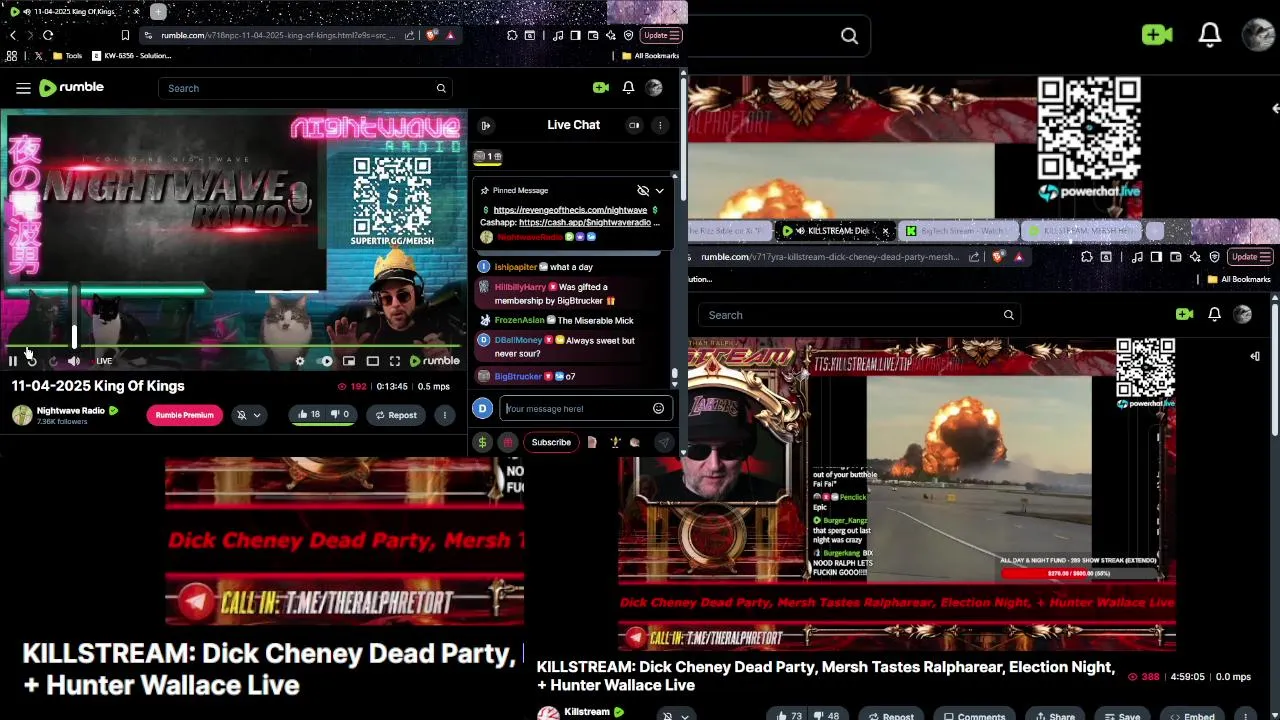
Task: Open Rumble hamburger menu in left window
Action: pos(23,88)
